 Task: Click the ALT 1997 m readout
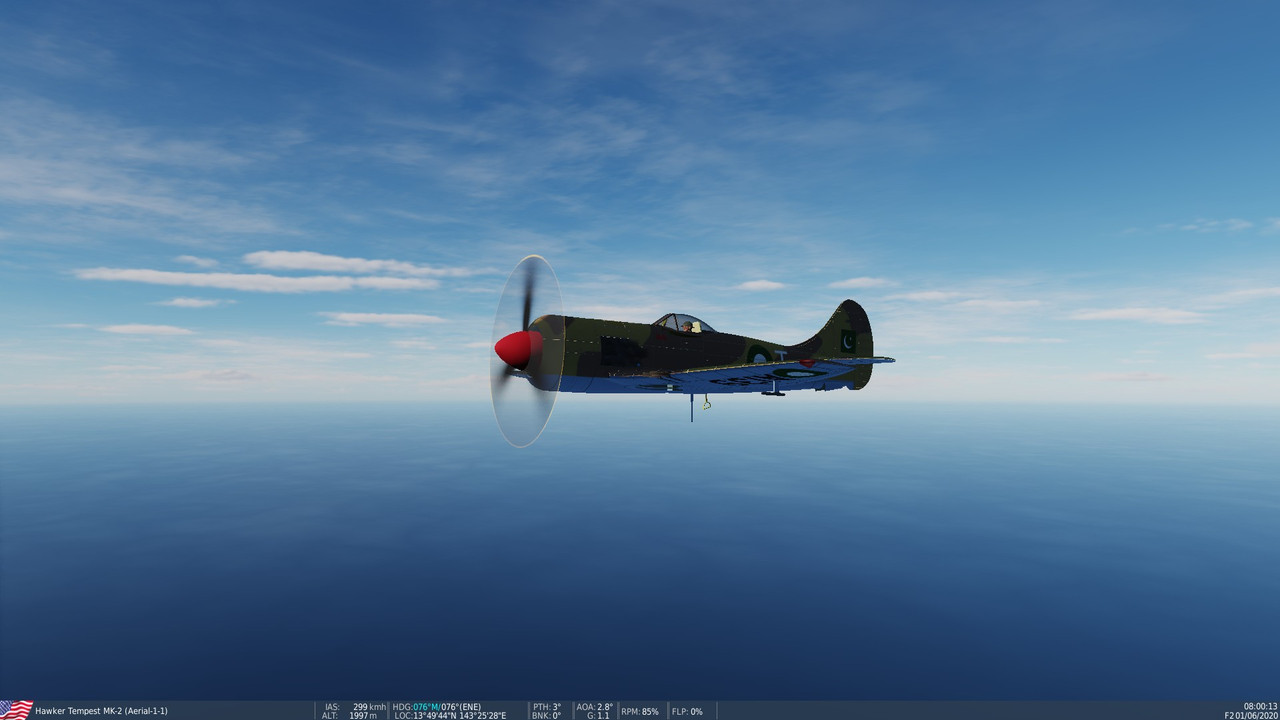point(349,716)
